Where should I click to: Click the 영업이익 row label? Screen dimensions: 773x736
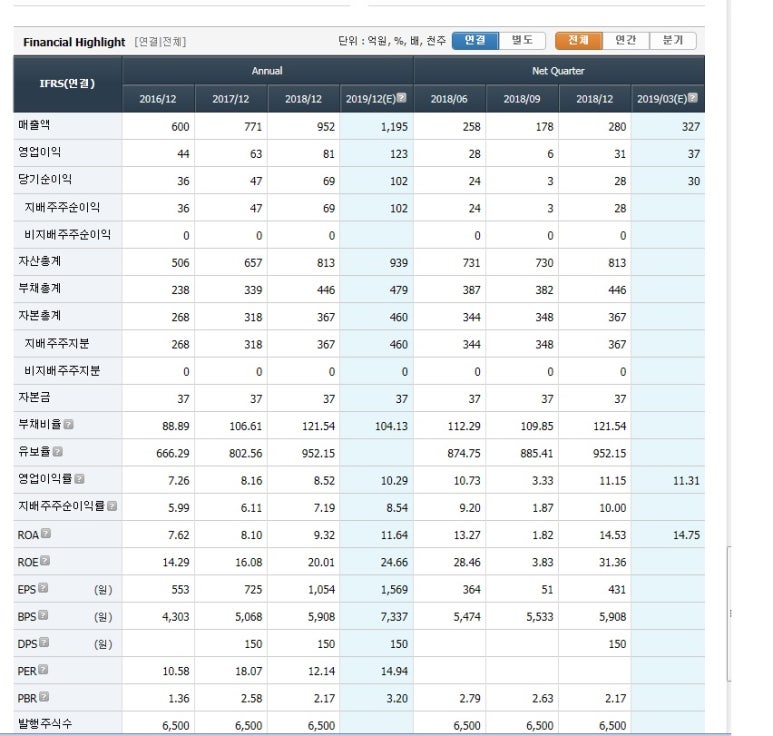(39, 152)
